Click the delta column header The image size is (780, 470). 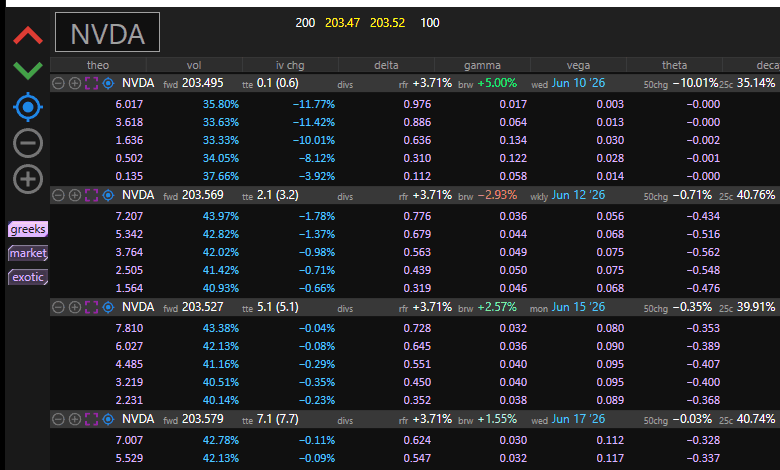point(386,65)
